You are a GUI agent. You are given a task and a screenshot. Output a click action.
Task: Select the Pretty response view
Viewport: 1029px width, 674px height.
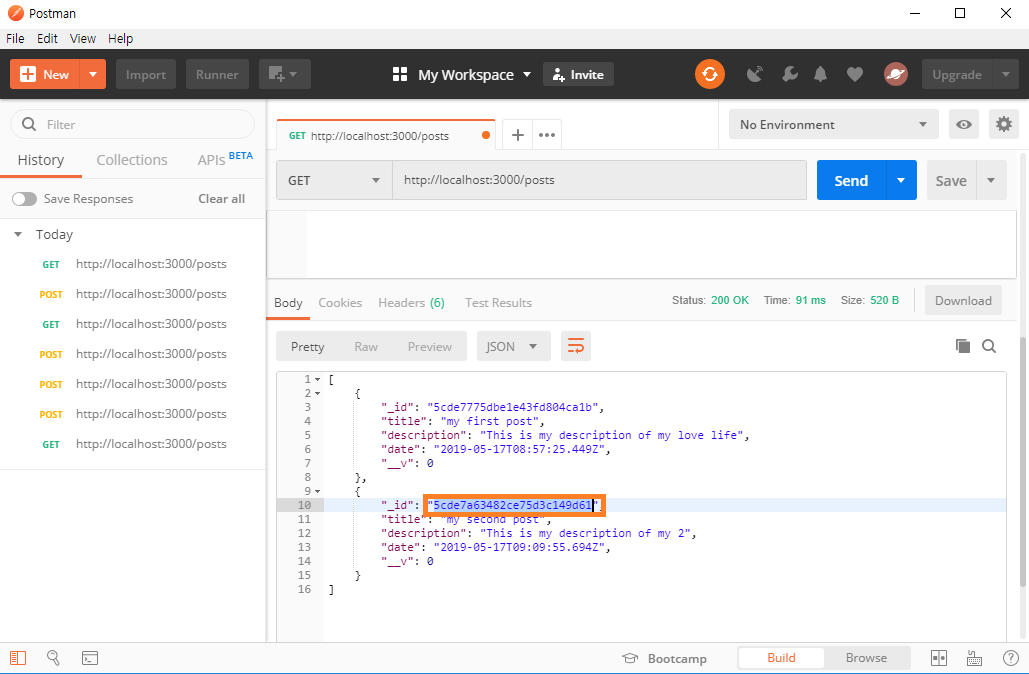pos(307,347)
